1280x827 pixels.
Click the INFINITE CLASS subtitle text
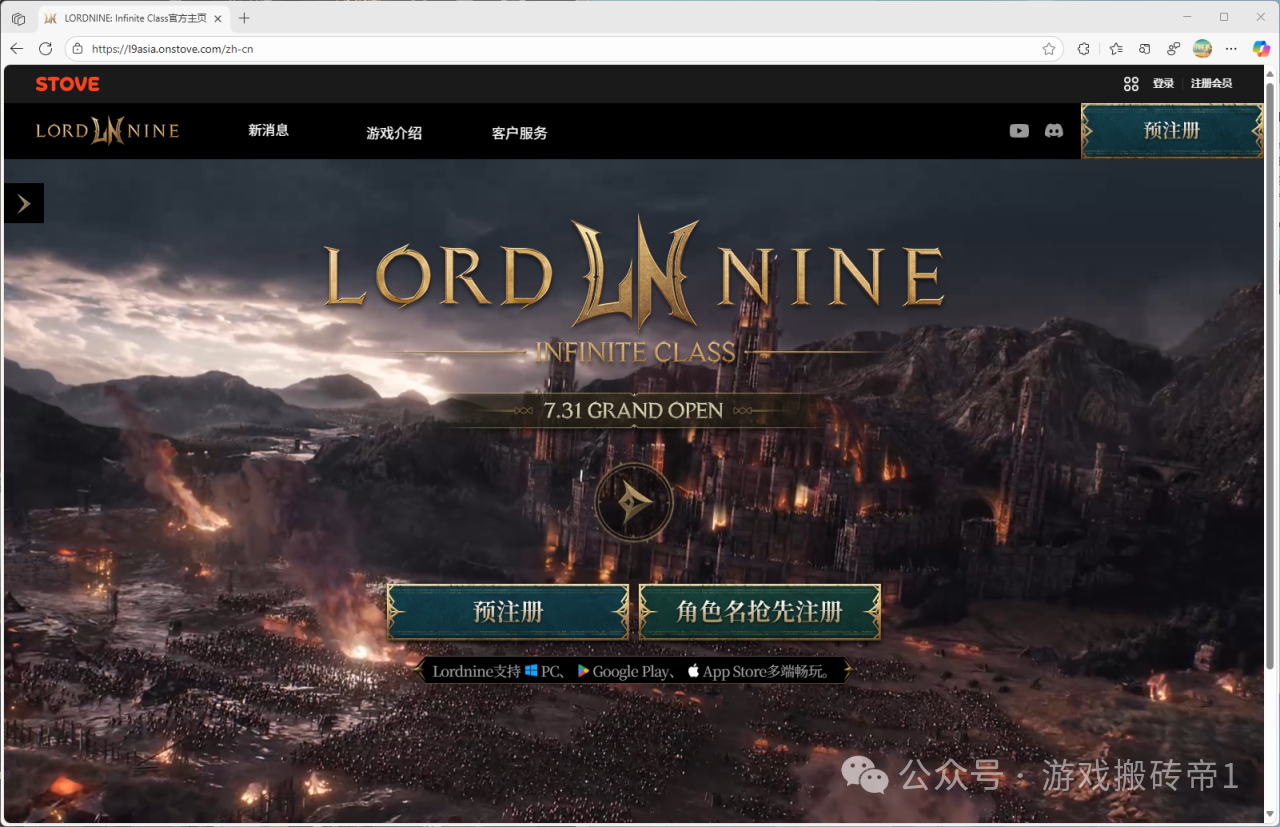pos(635,352)
